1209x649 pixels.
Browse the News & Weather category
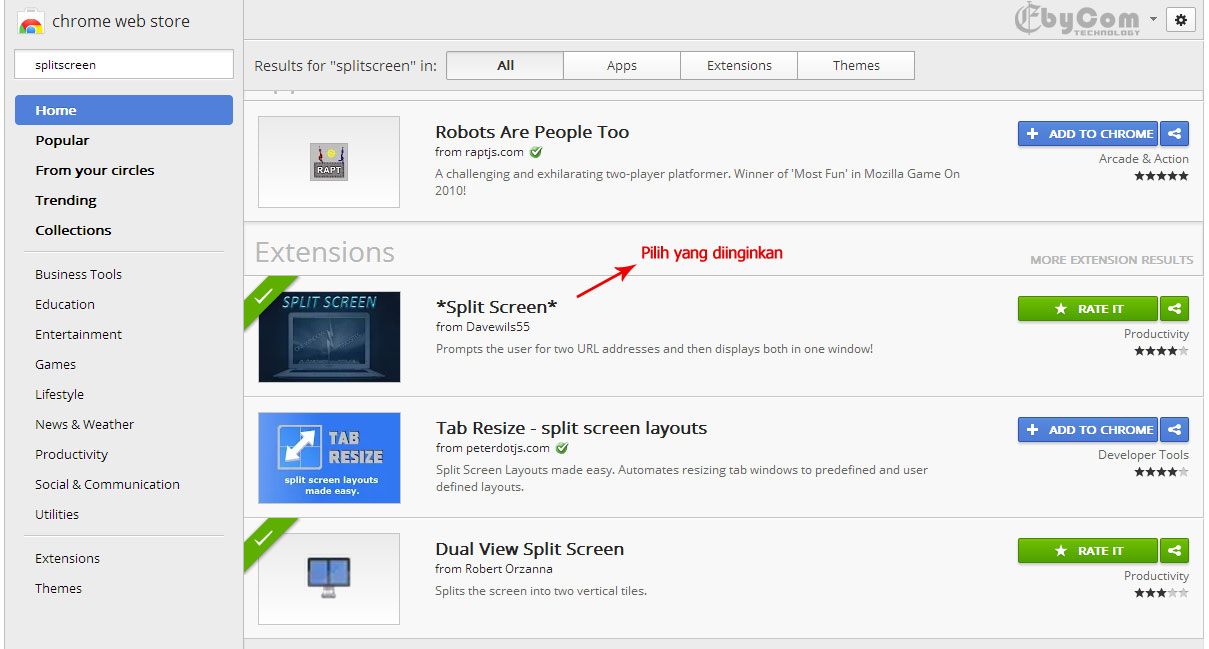pos(84,424)
